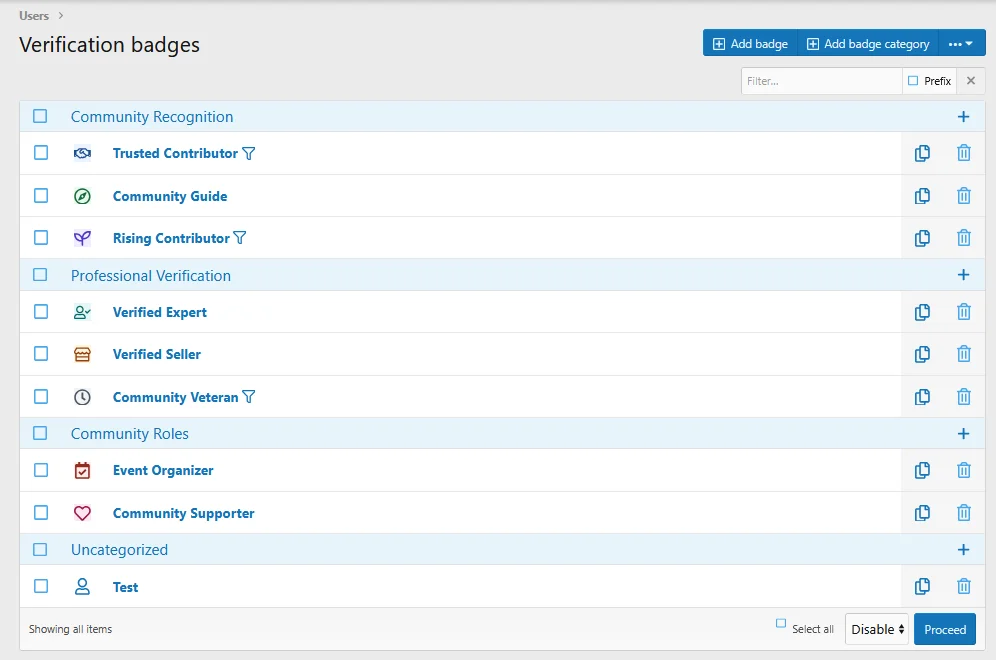The height and width of the screenshot is (660, 996).
Task: Click the compass icon for Community Guide
Action: (82, 196)
